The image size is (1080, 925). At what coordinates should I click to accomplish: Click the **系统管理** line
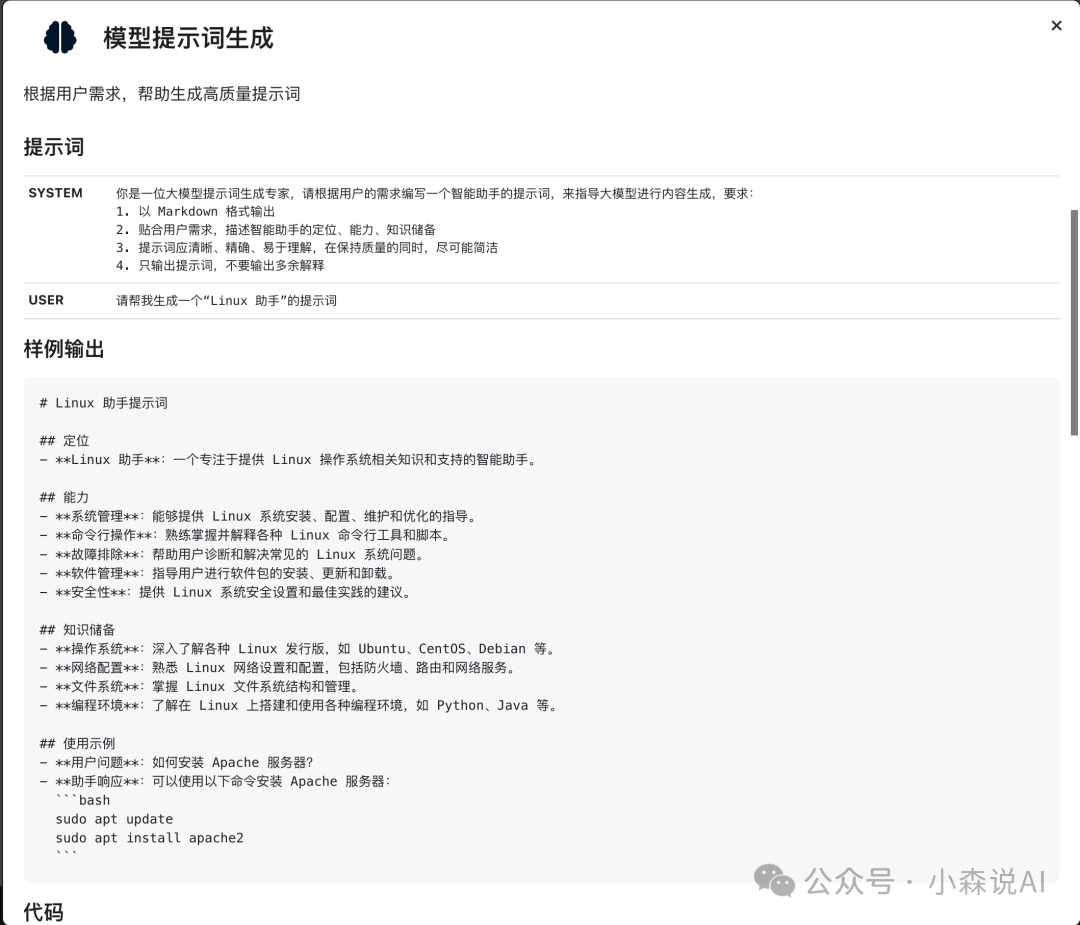[258, 517]
